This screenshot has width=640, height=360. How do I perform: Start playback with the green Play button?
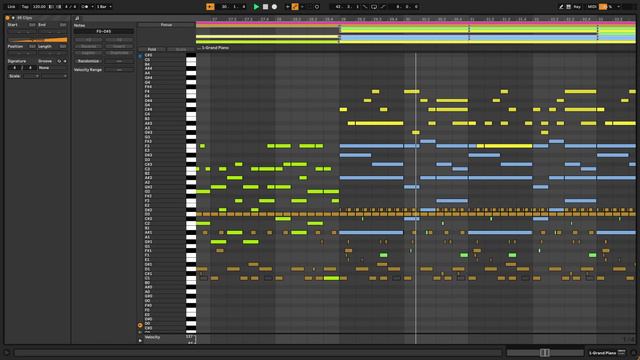tap(256, 7)
